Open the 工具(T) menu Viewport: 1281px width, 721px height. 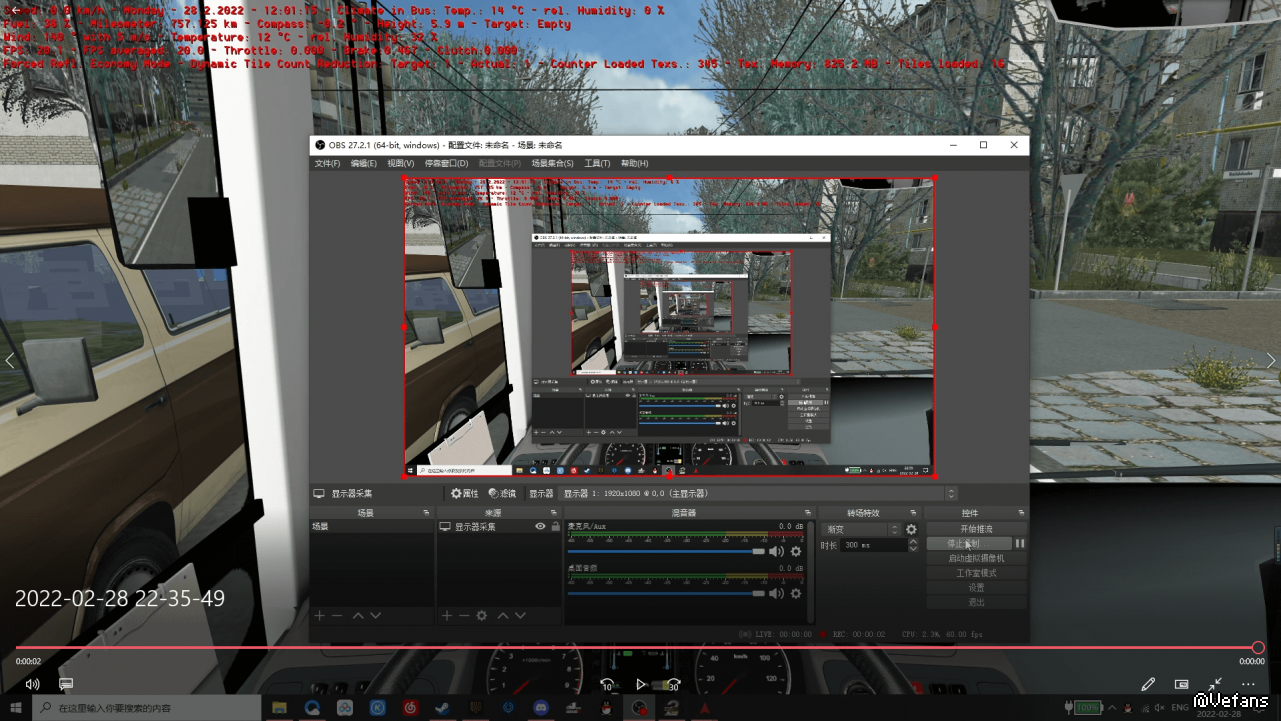[597, 163]
